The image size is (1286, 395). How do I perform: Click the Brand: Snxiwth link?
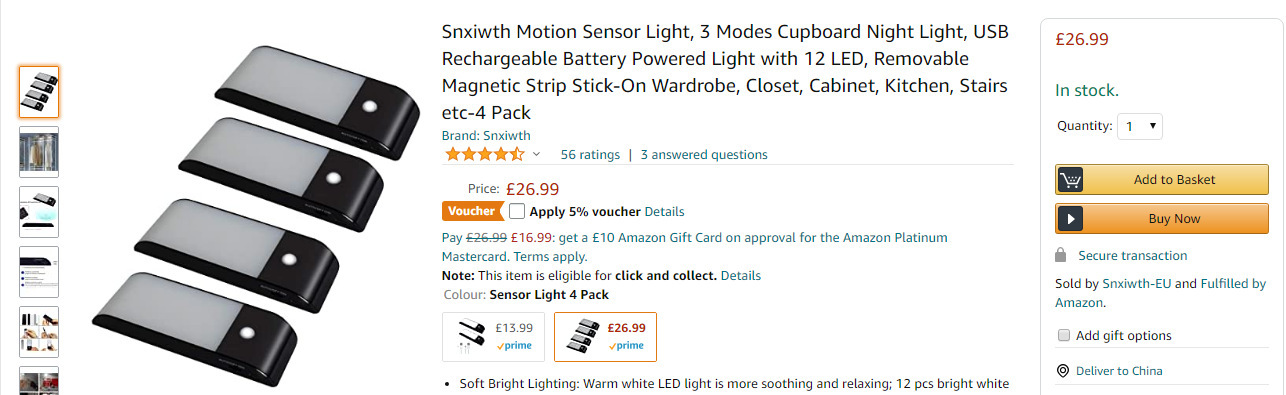click(x=486, y=135)
